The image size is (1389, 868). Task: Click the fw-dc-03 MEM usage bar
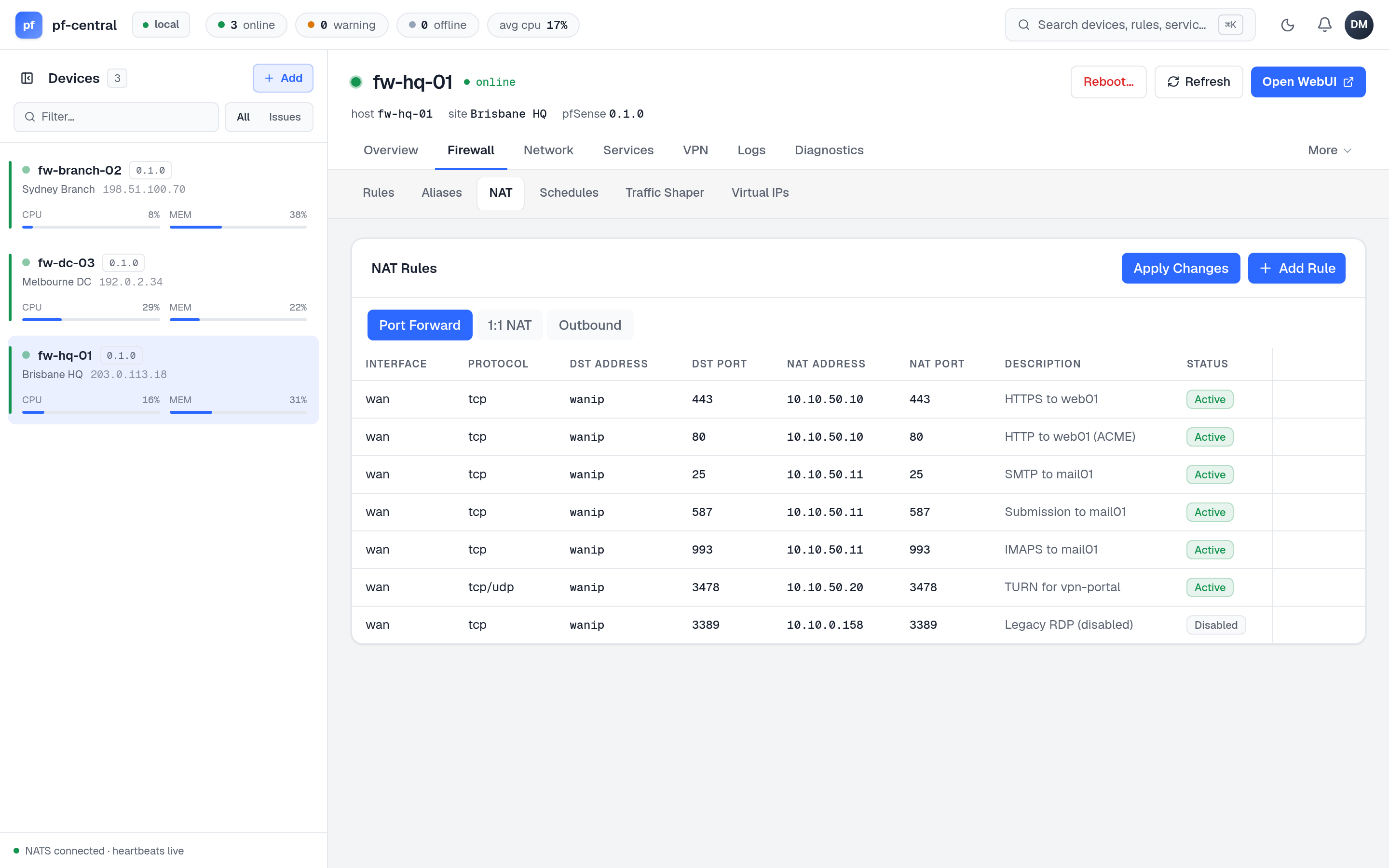[x=238, y=320]
